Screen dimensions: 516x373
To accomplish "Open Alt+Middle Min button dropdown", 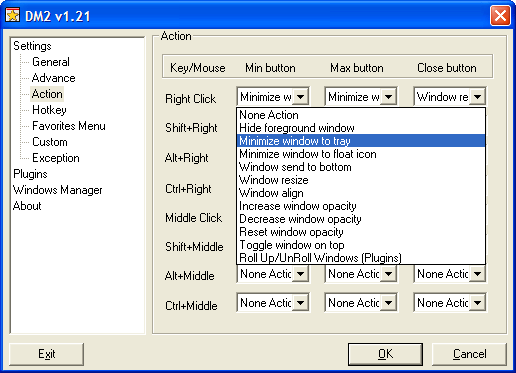I will (300, 274).
